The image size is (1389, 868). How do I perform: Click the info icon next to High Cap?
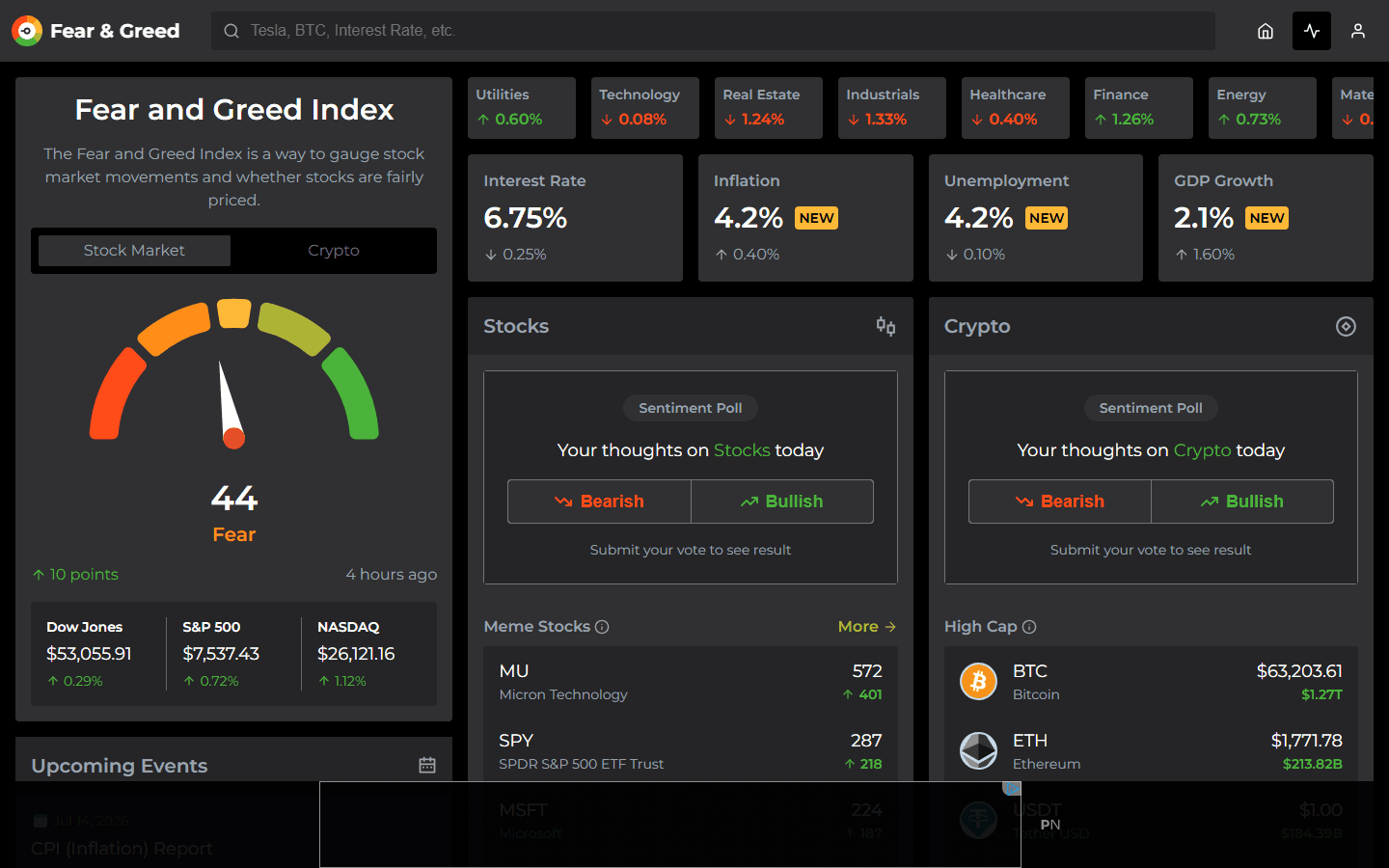point(1029,627)
